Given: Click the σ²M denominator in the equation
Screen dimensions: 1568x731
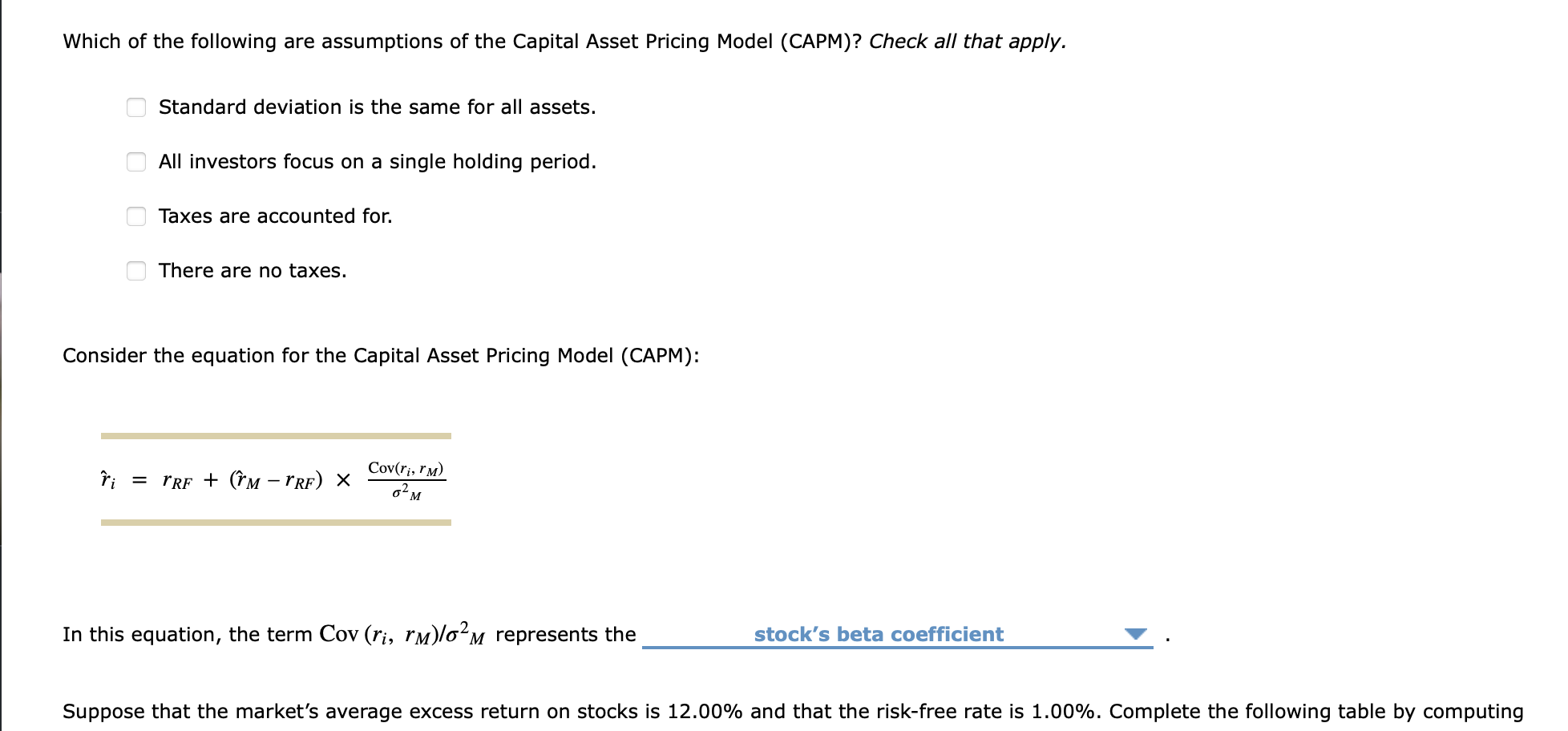Looking at the screenshot, I should point(406,493).
